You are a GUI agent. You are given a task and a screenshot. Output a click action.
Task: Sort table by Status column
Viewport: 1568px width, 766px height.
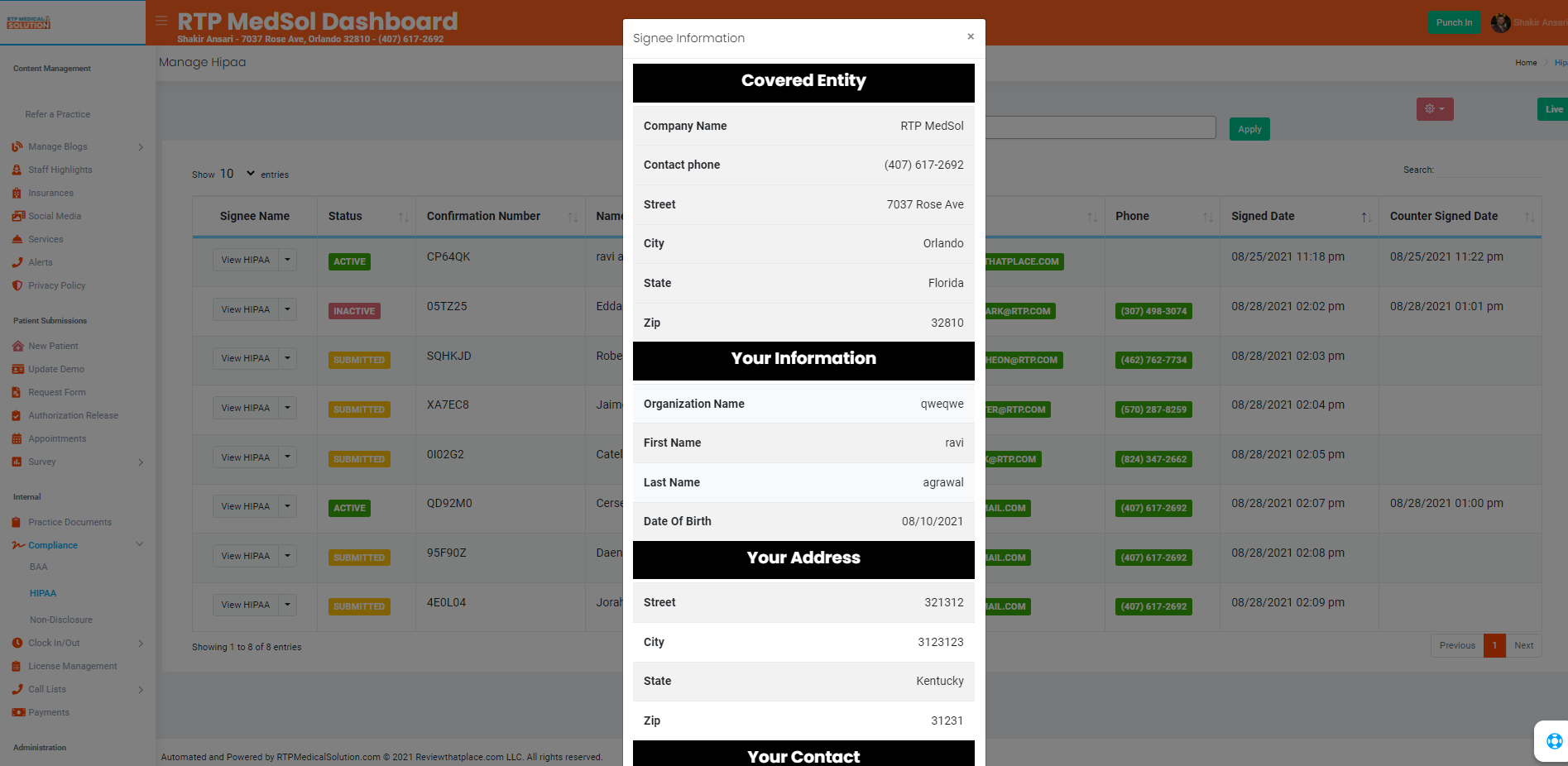click(367, 216)
